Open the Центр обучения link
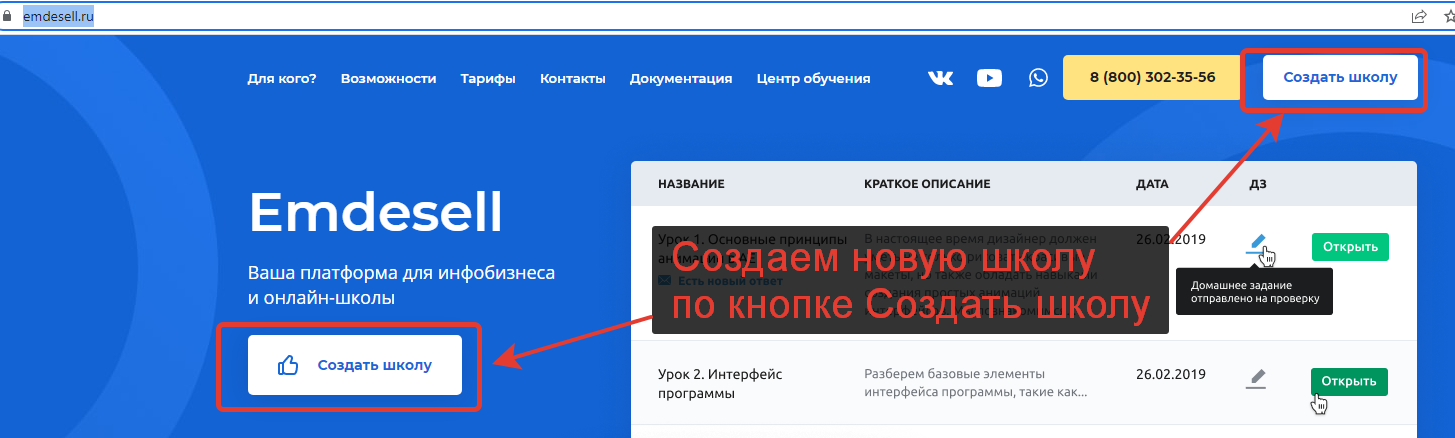Screen dimensions: 1455x438 point(813,78)
